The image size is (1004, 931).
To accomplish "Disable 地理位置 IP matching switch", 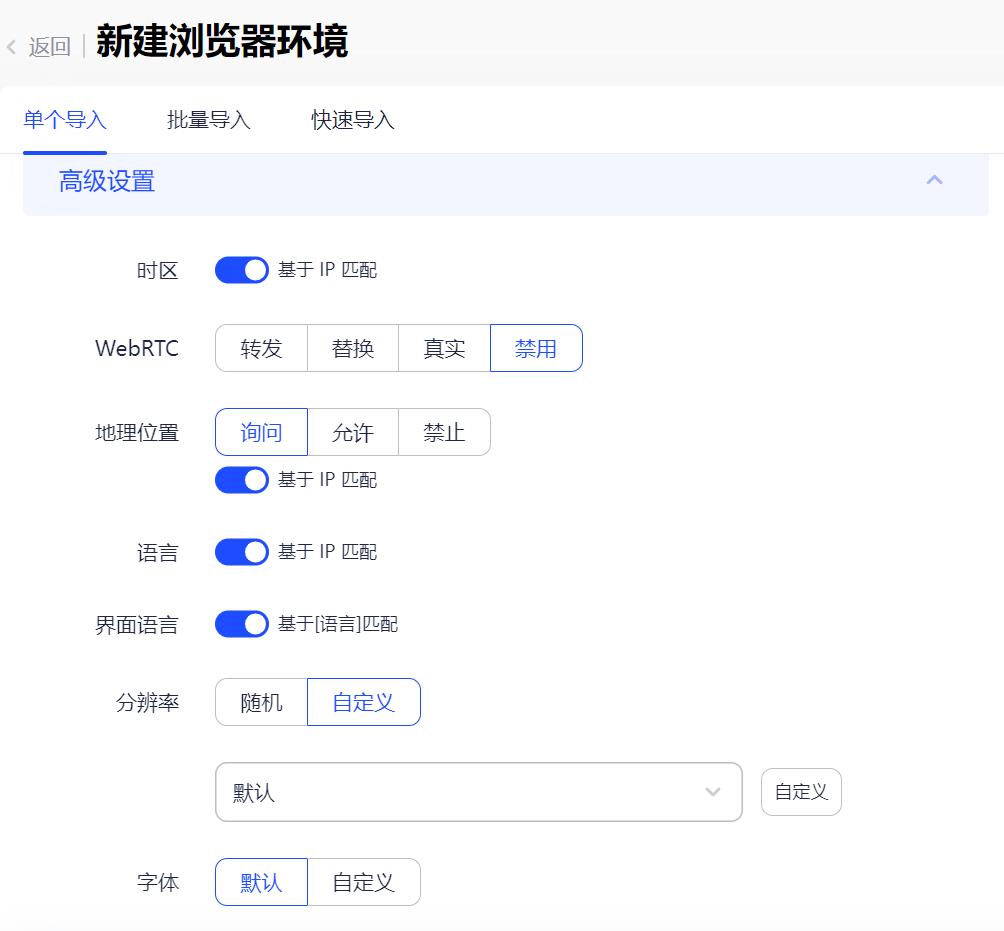I will tap(242, 480).
